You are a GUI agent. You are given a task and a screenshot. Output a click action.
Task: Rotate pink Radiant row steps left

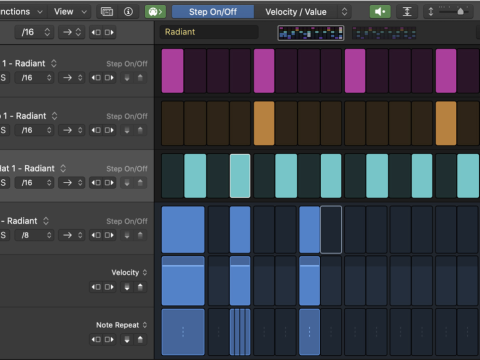(96, 78)
